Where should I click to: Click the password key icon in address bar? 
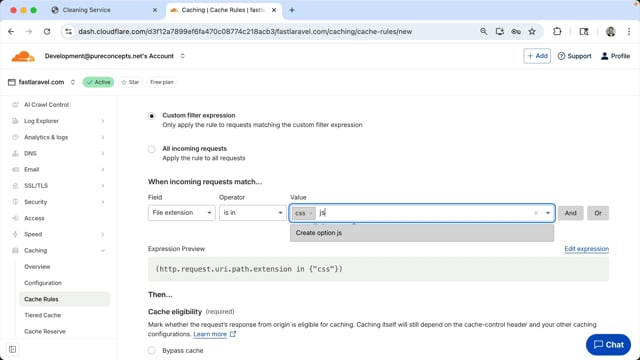516,31
